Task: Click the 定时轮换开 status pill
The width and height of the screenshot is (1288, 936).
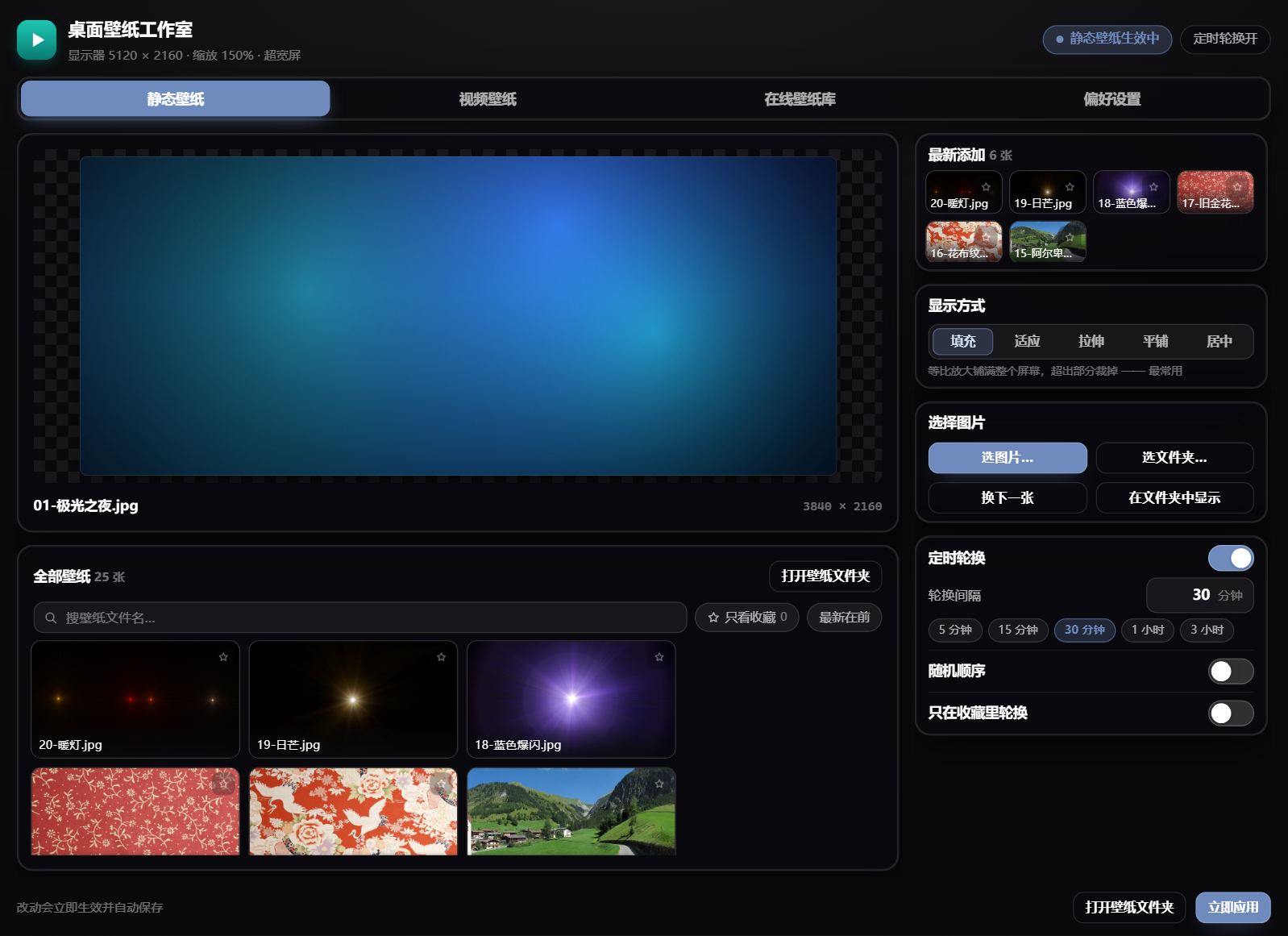Action: (x=1225, y=39)
